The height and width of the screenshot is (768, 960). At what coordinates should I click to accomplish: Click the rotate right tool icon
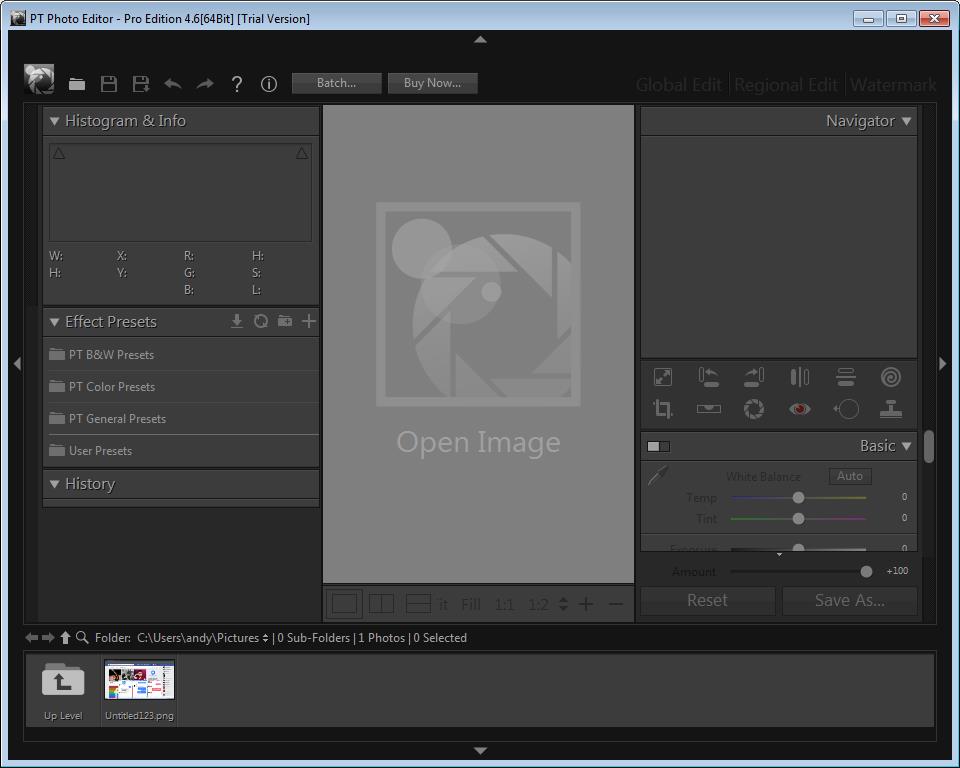pyautogui.click(x=754, y=377)
